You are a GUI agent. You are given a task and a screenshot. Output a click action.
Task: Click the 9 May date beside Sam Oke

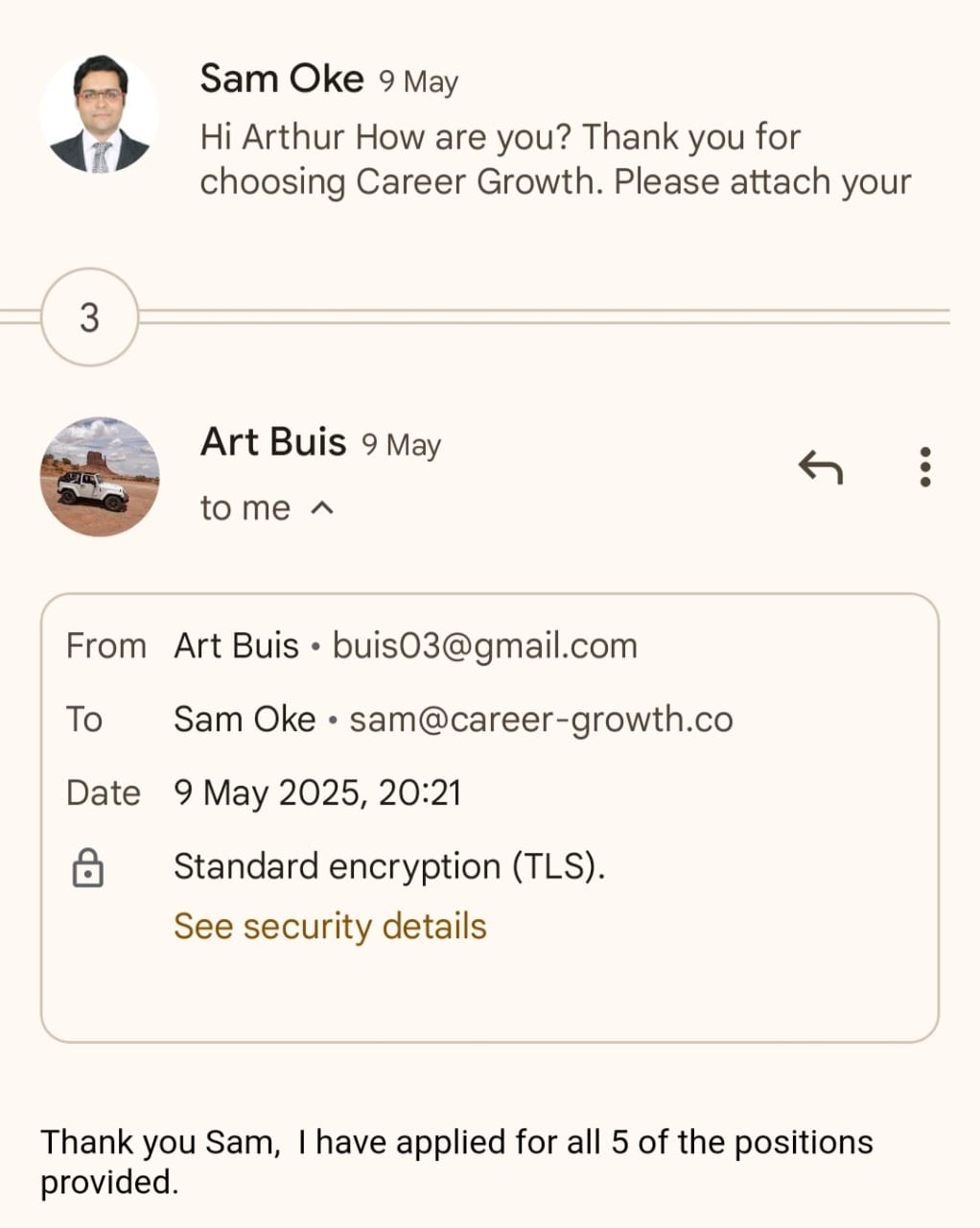[x=418, y=82]
